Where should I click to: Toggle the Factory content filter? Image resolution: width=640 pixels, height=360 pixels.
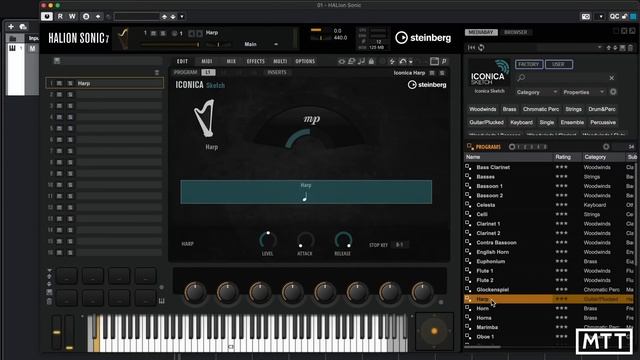point(529,64)
